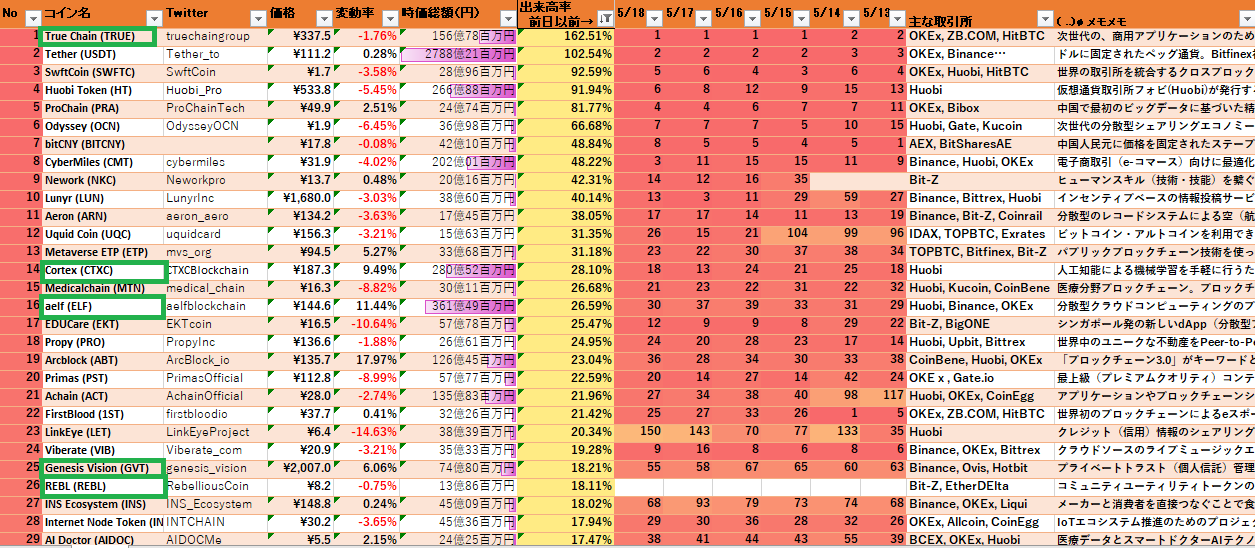Expand the 変動率 column filter arrow
This screenshot has width=1255, height=548.
pos(388,18)
